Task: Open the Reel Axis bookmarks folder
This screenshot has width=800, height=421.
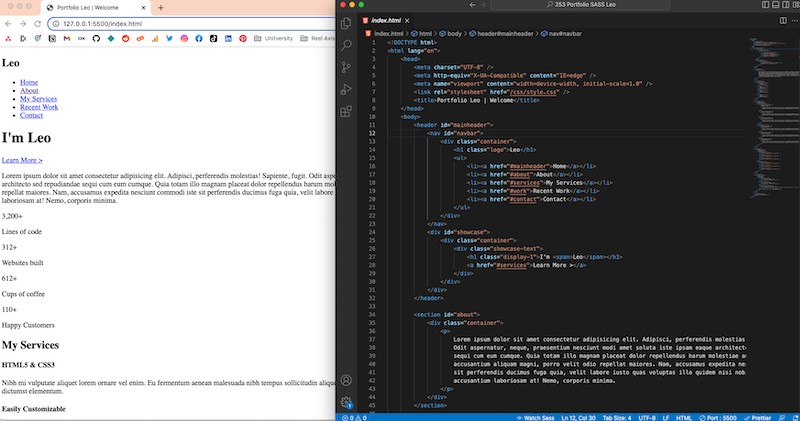Action: pyautogui.click(x=317, y=38)
